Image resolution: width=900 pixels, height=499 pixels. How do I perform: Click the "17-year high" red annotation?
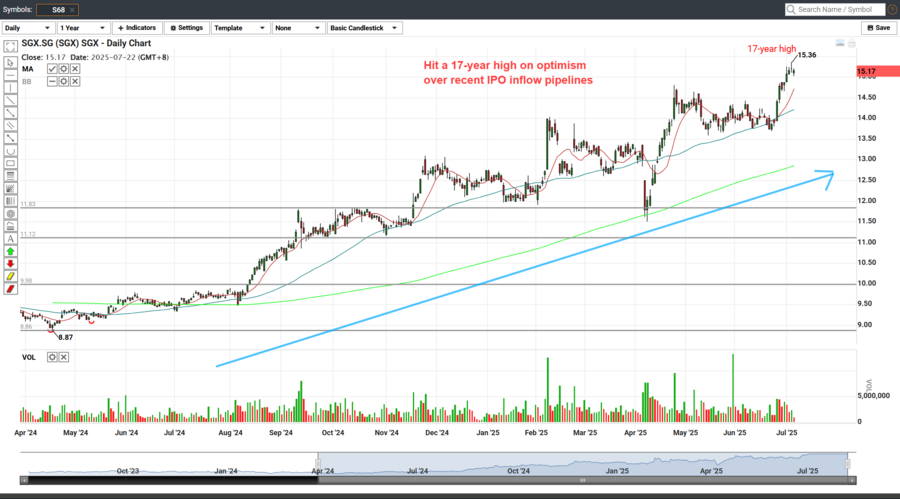(771, 49)
